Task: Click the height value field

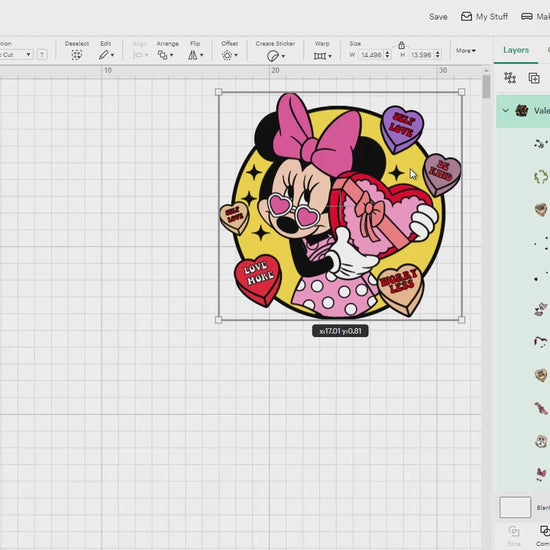Action: pyautogui.click(x=421, y=55)
